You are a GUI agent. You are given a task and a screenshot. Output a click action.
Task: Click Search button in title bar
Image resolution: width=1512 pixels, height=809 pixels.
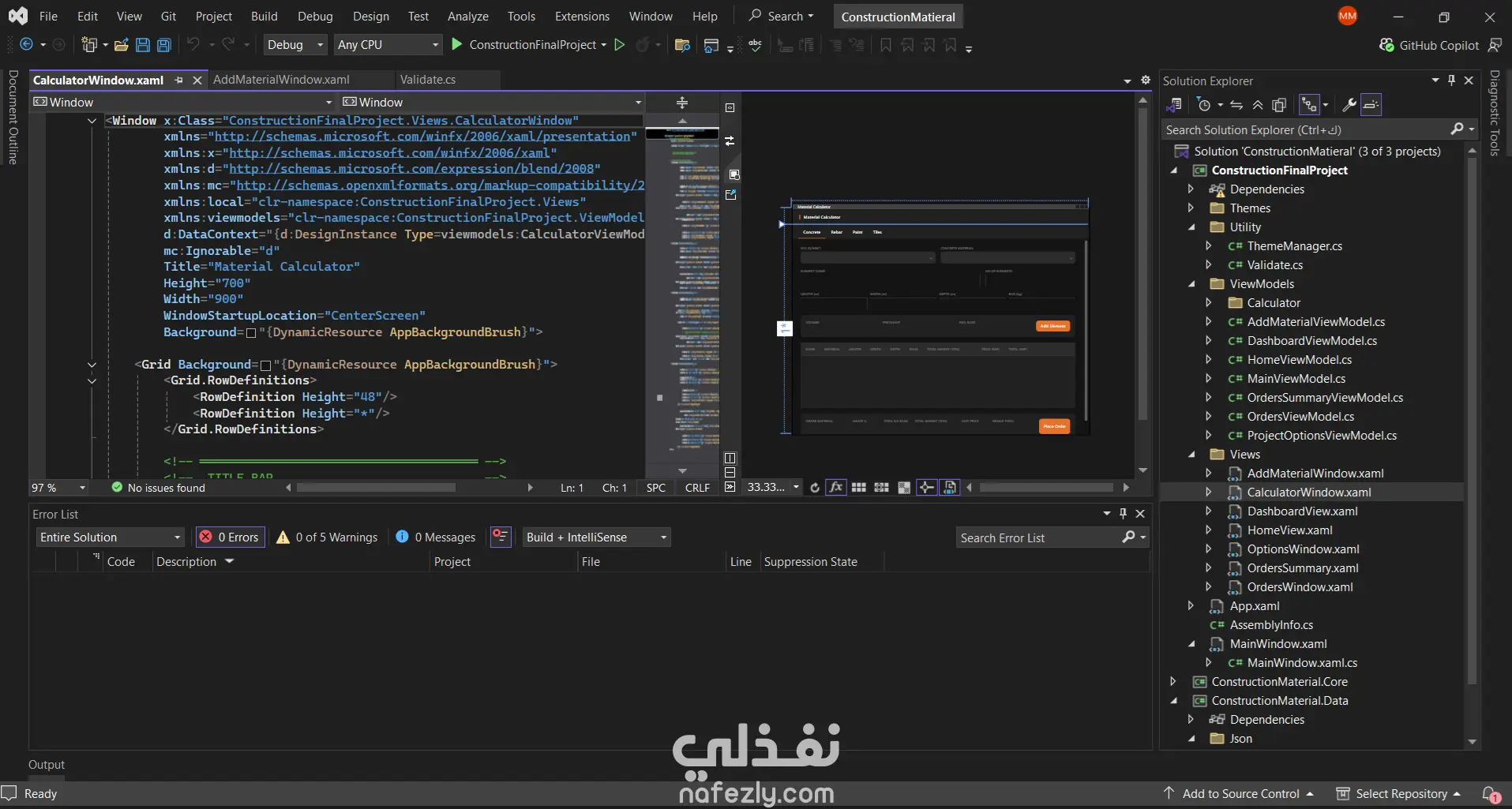[781, 17]
